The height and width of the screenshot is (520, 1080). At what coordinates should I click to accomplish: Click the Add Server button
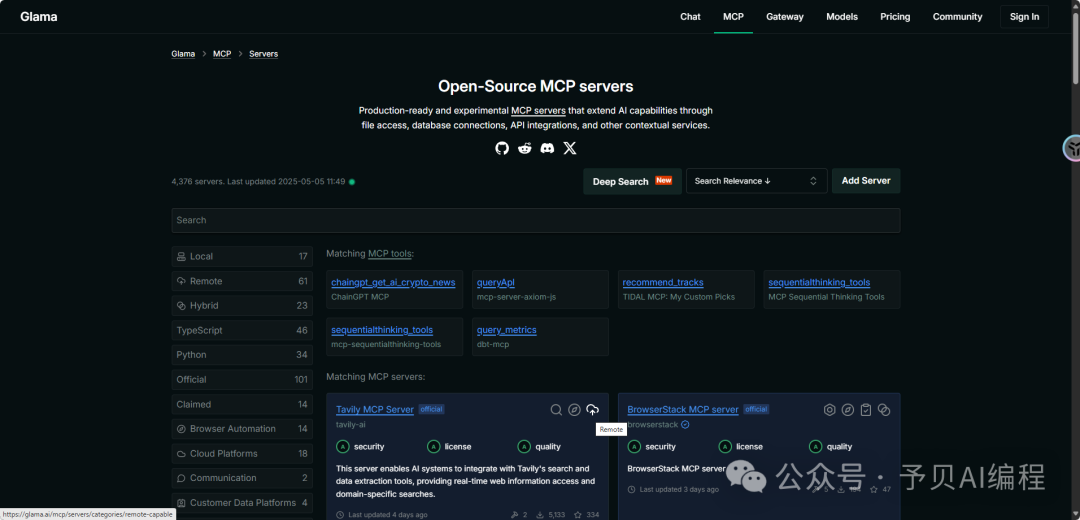(x=866, y=180)
